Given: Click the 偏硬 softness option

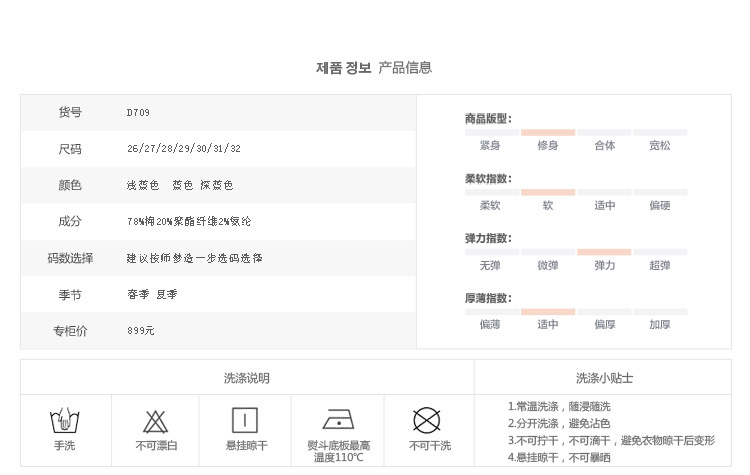Looking at the screenshot, I should coord(660,206).
